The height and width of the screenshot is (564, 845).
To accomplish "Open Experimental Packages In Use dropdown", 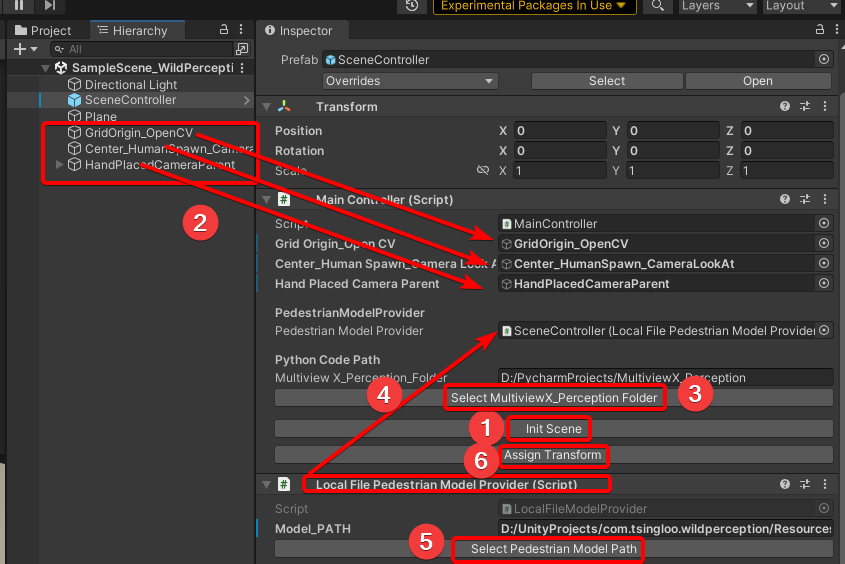I will (534, 5).
